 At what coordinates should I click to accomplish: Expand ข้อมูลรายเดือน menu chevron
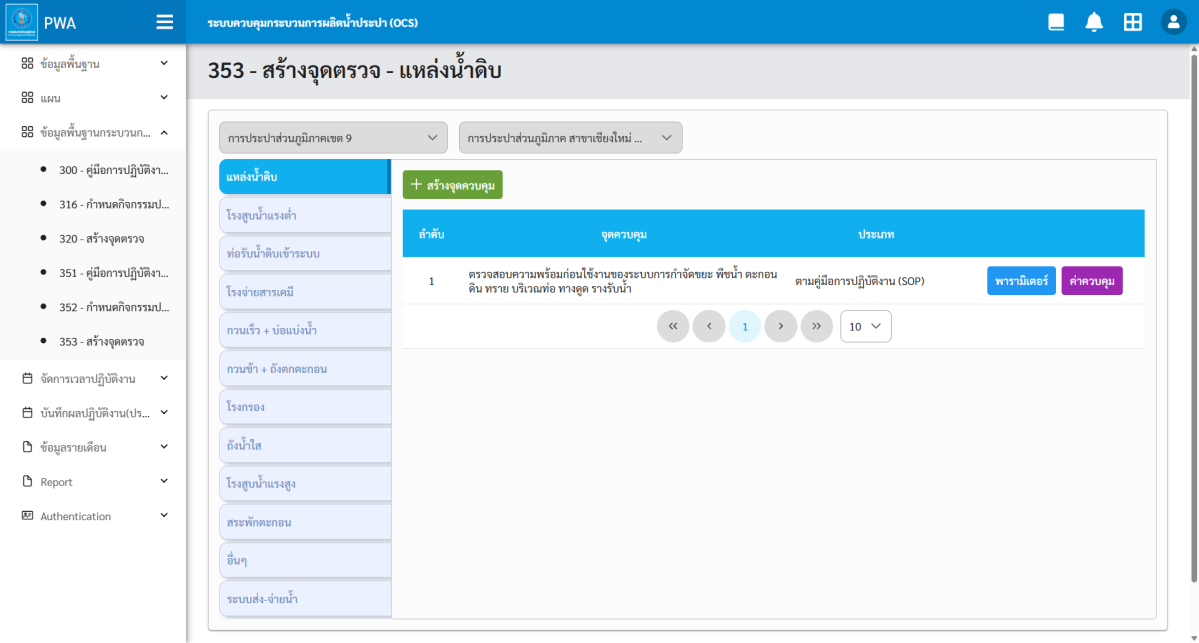(x=164, y=447)
